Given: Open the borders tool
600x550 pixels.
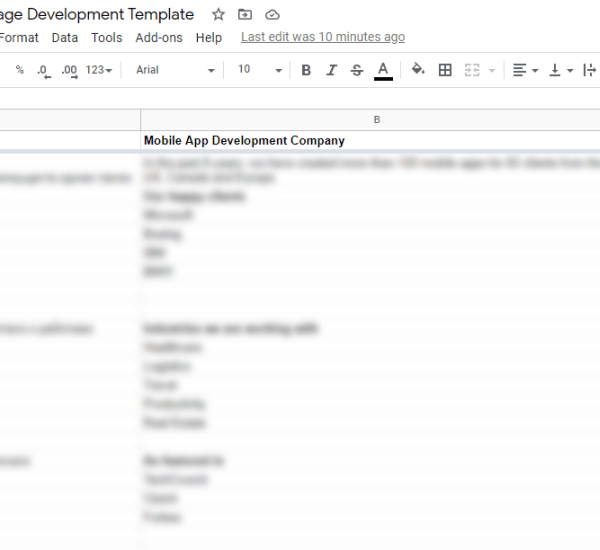Looking at the screenshot, I should point(445,70).
